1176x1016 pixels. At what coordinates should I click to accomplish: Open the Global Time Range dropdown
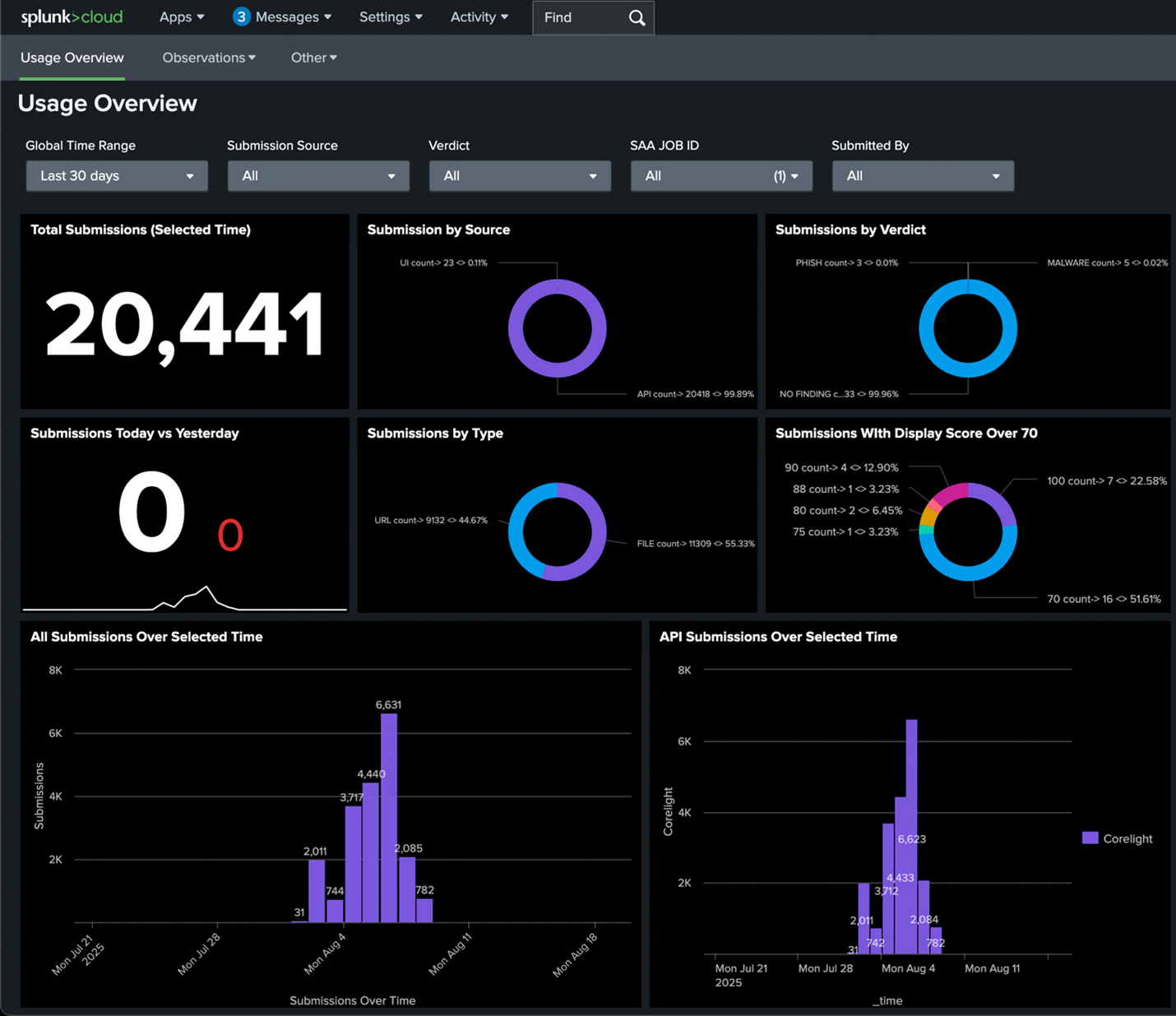117,176
